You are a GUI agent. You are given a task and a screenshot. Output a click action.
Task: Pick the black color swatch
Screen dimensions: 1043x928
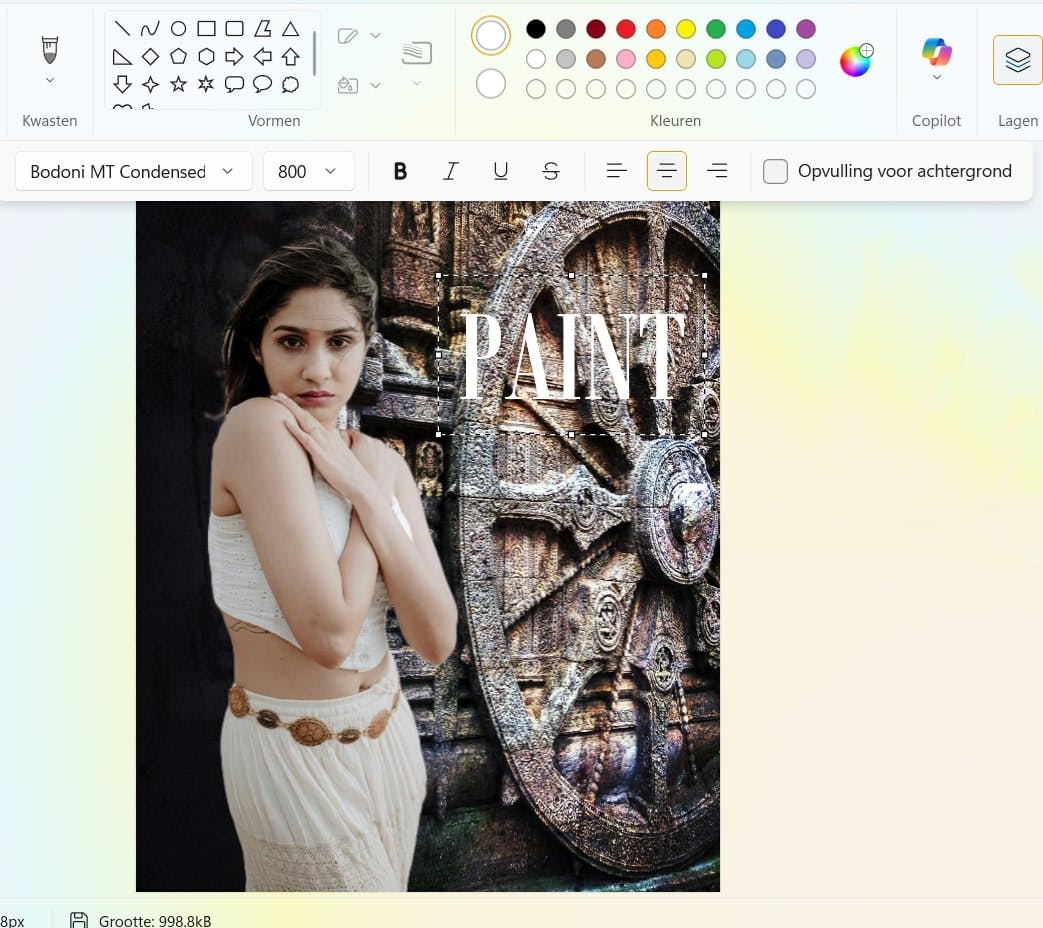coord(535,29)
